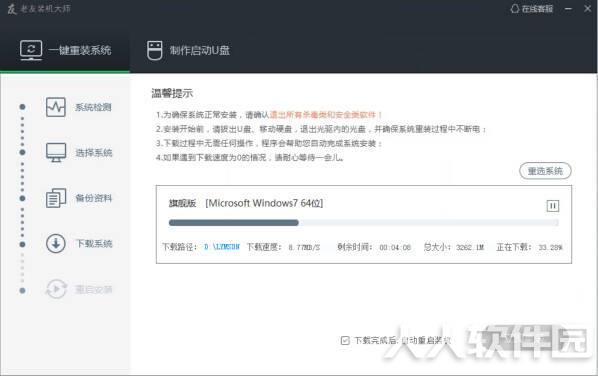Click the USB drive icon
The height and width of the screenshot is (376, 598).
pyautogui.click(x=154, y=50)
